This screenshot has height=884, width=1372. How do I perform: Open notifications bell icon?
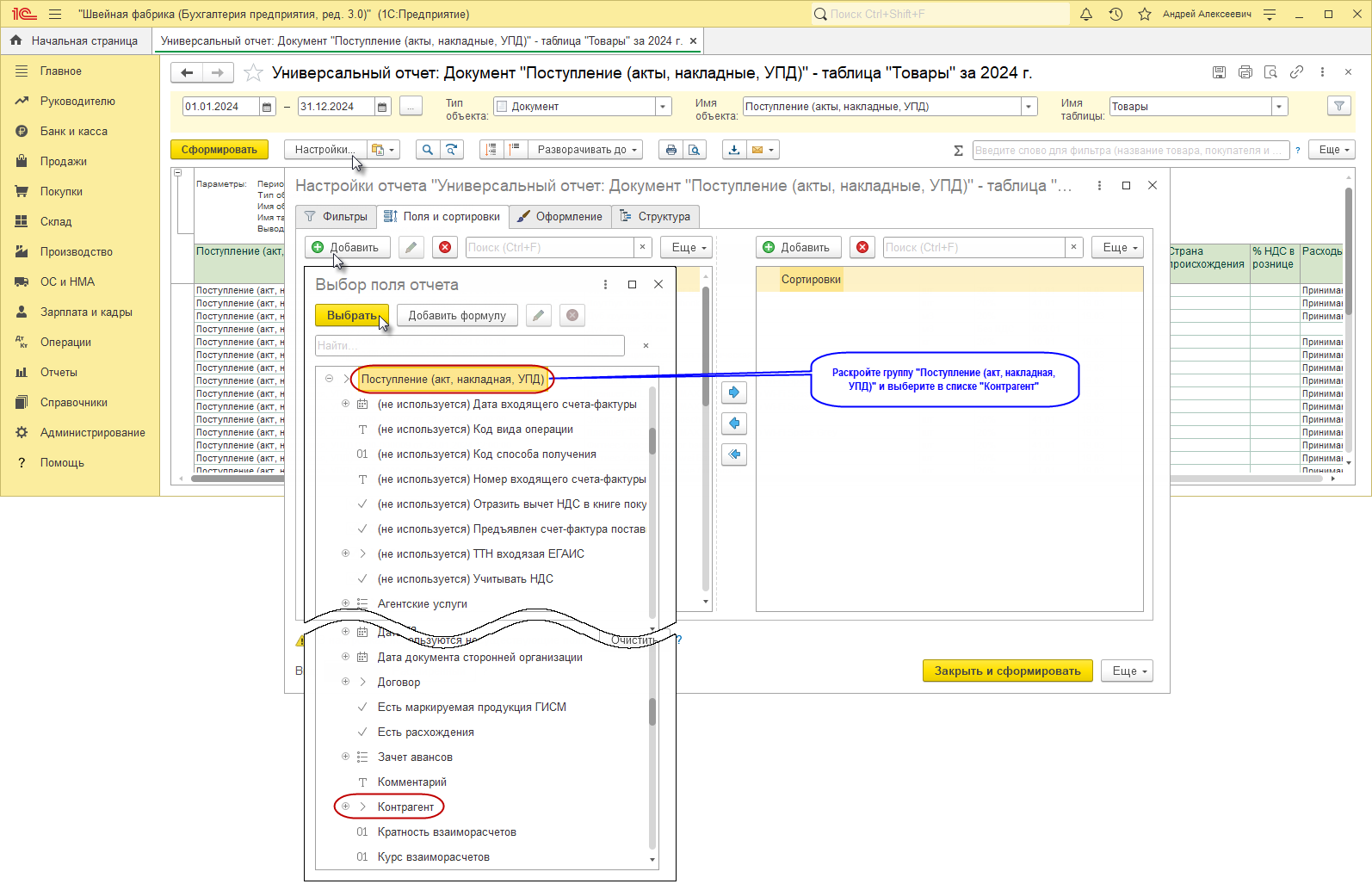coord(1086,14)
